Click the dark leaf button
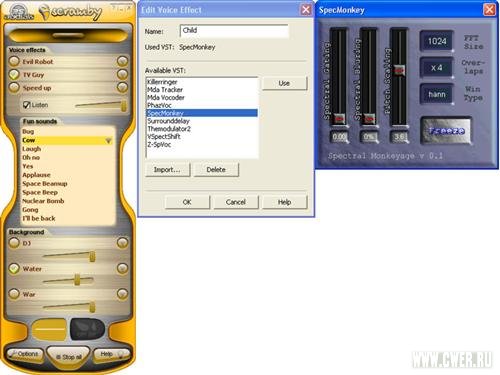This screenshot has height=375, width=500. (x=87, y=329)
